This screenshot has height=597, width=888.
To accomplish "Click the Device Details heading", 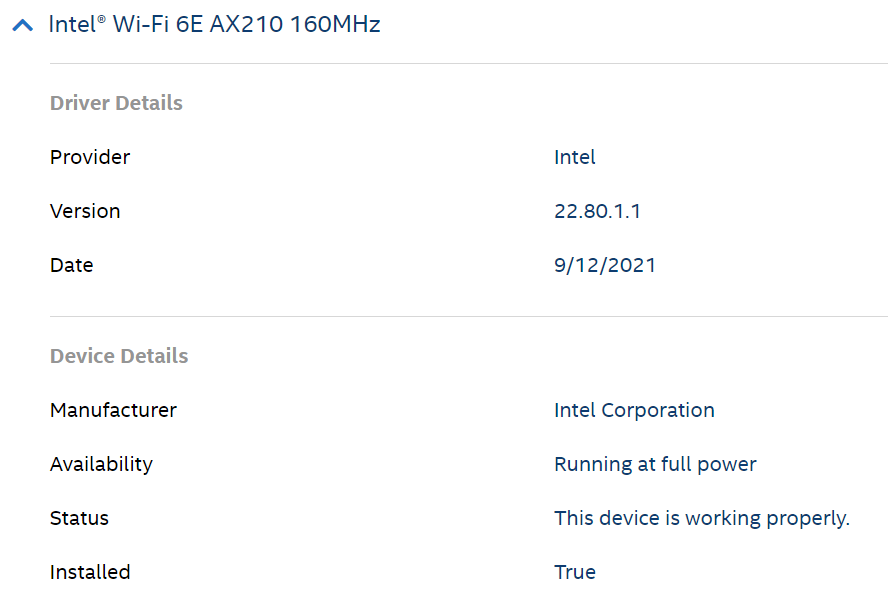I will pyautogui.click(x=119, y=356).
